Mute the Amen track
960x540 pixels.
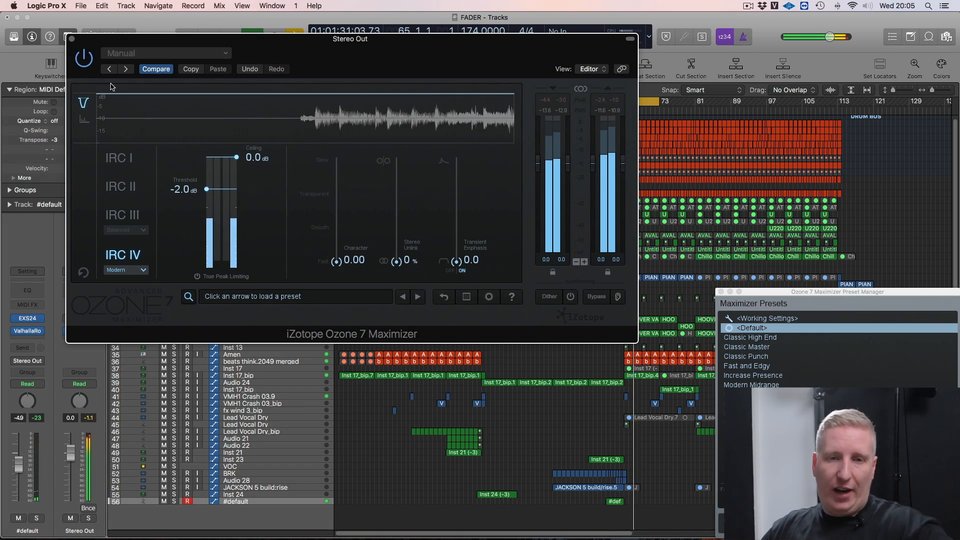point(163,354)
